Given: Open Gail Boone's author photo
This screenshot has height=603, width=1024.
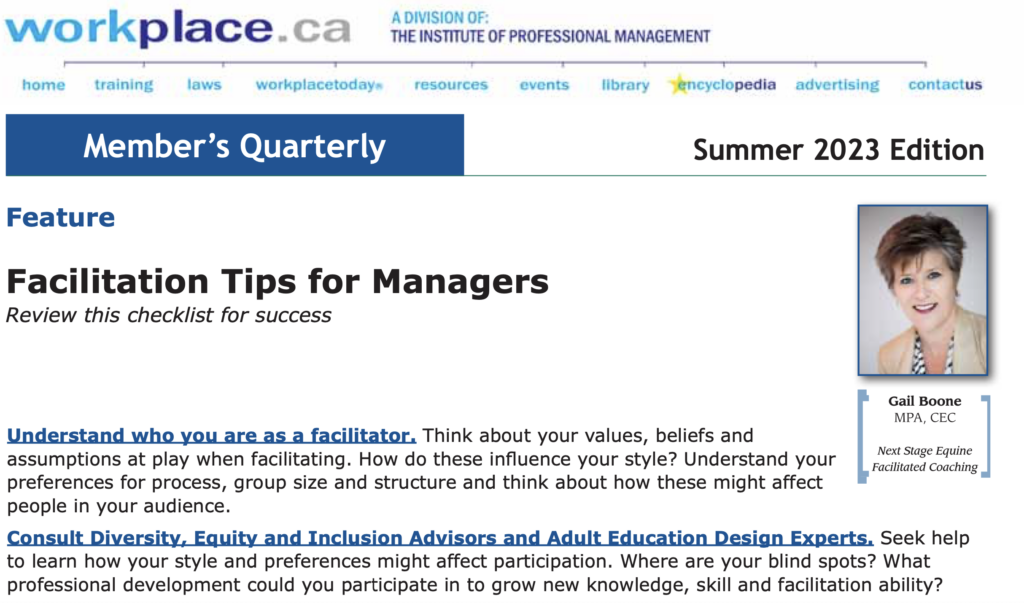Looking at the screenshot, I should point(922,290).
